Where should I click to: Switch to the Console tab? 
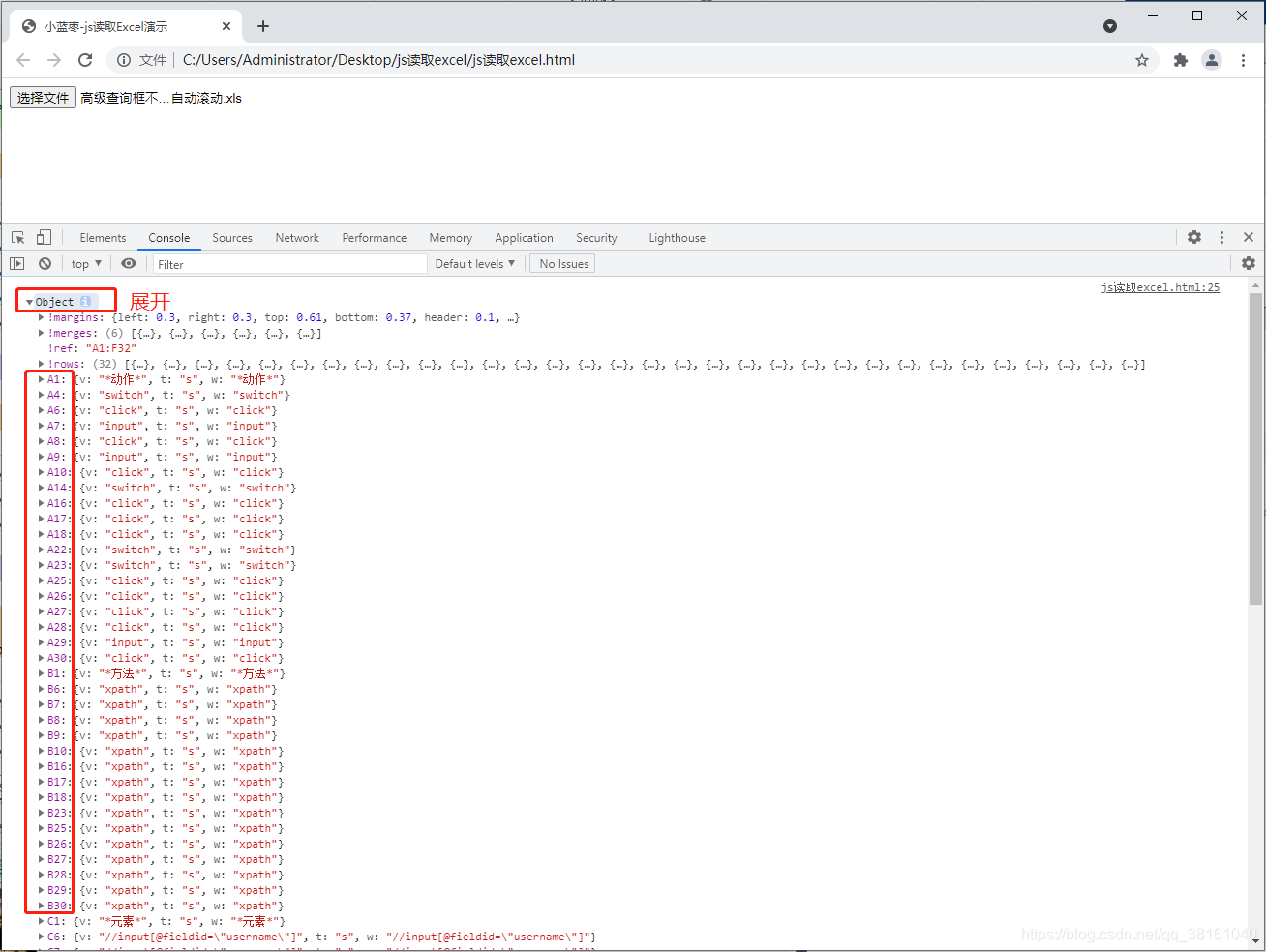pyautogui.click(x=169, y=238)
